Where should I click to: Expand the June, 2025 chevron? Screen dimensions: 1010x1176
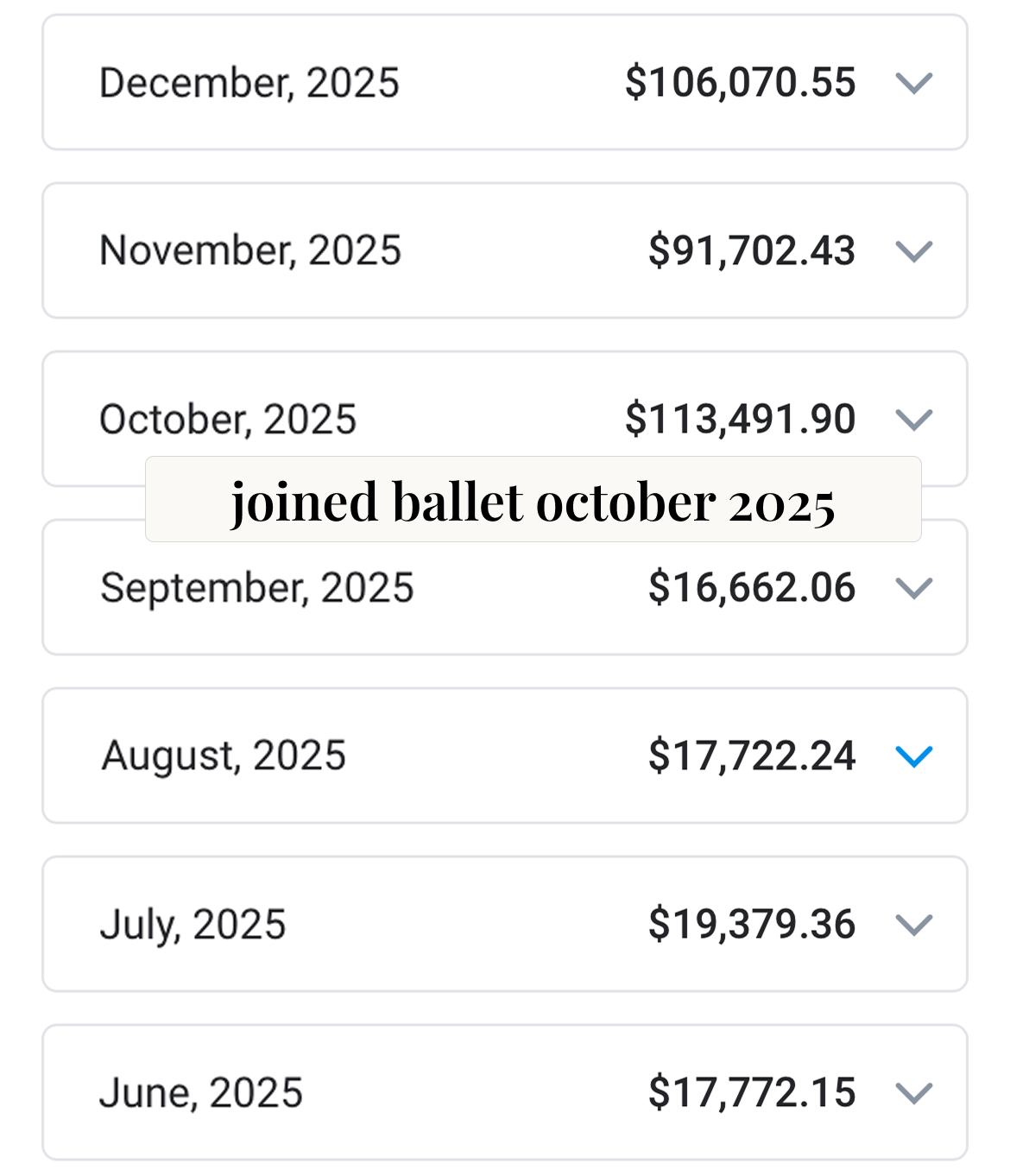[914, 1093]
